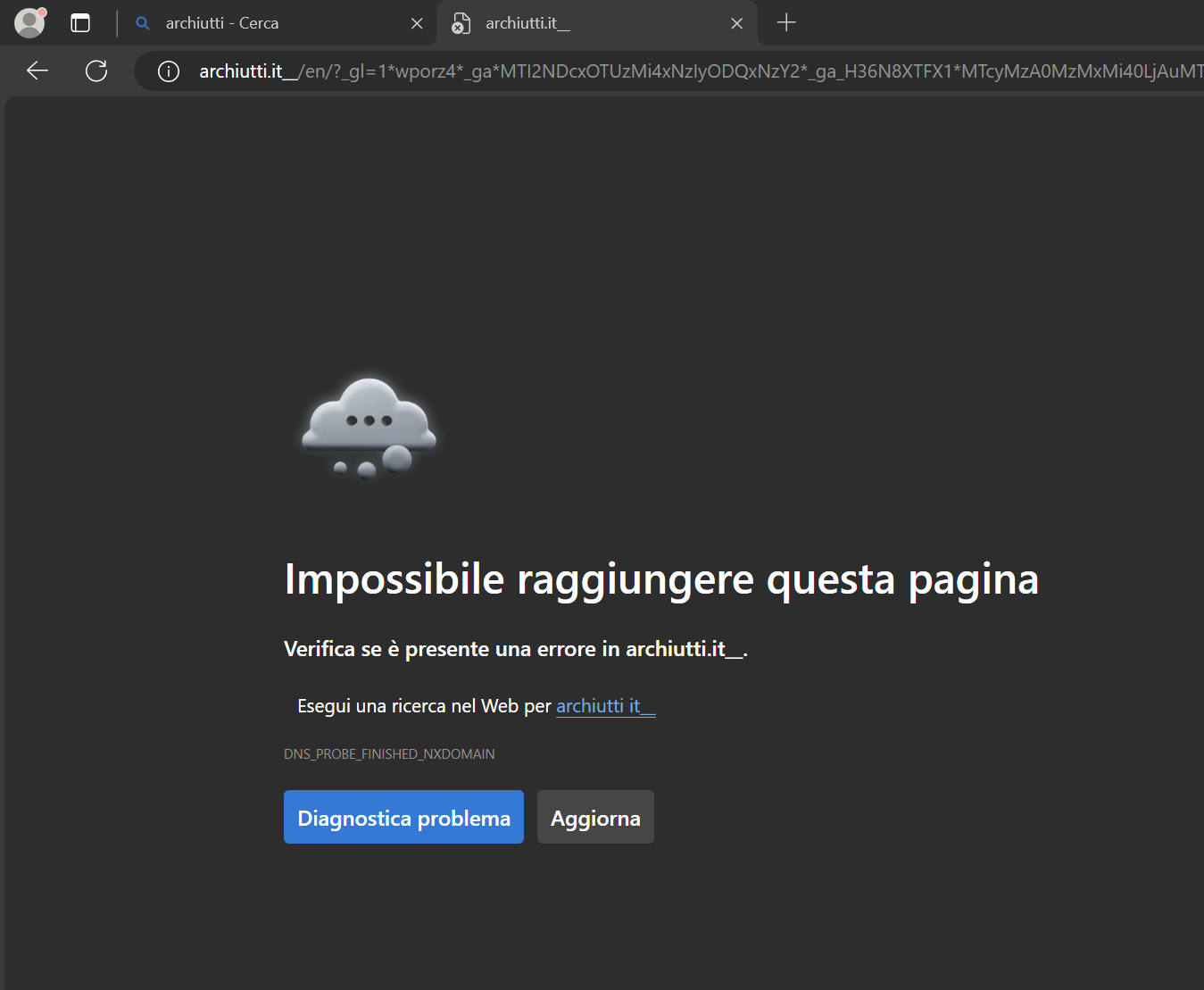Select the DNS_PROBE_FINISHED_NXDOMAIN error code text
The image size is (1204, 990).
click(x=389, y=754)
